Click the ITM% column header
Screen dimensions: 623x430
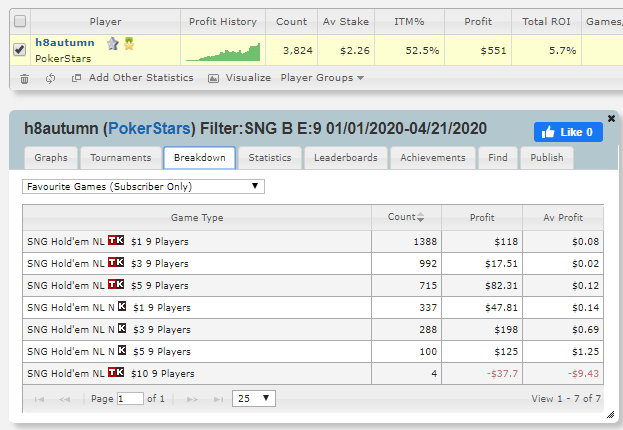click(409, 21)
